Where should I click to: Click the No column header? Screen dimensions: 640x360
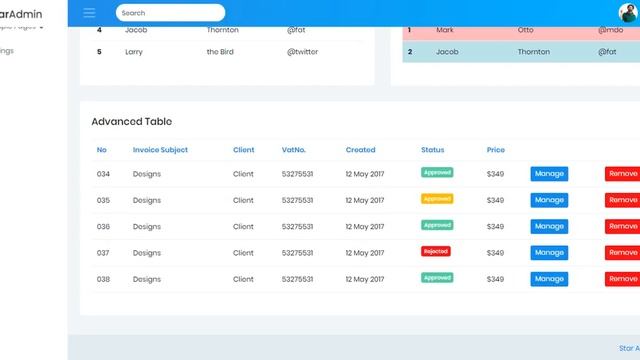click(102, 150)
